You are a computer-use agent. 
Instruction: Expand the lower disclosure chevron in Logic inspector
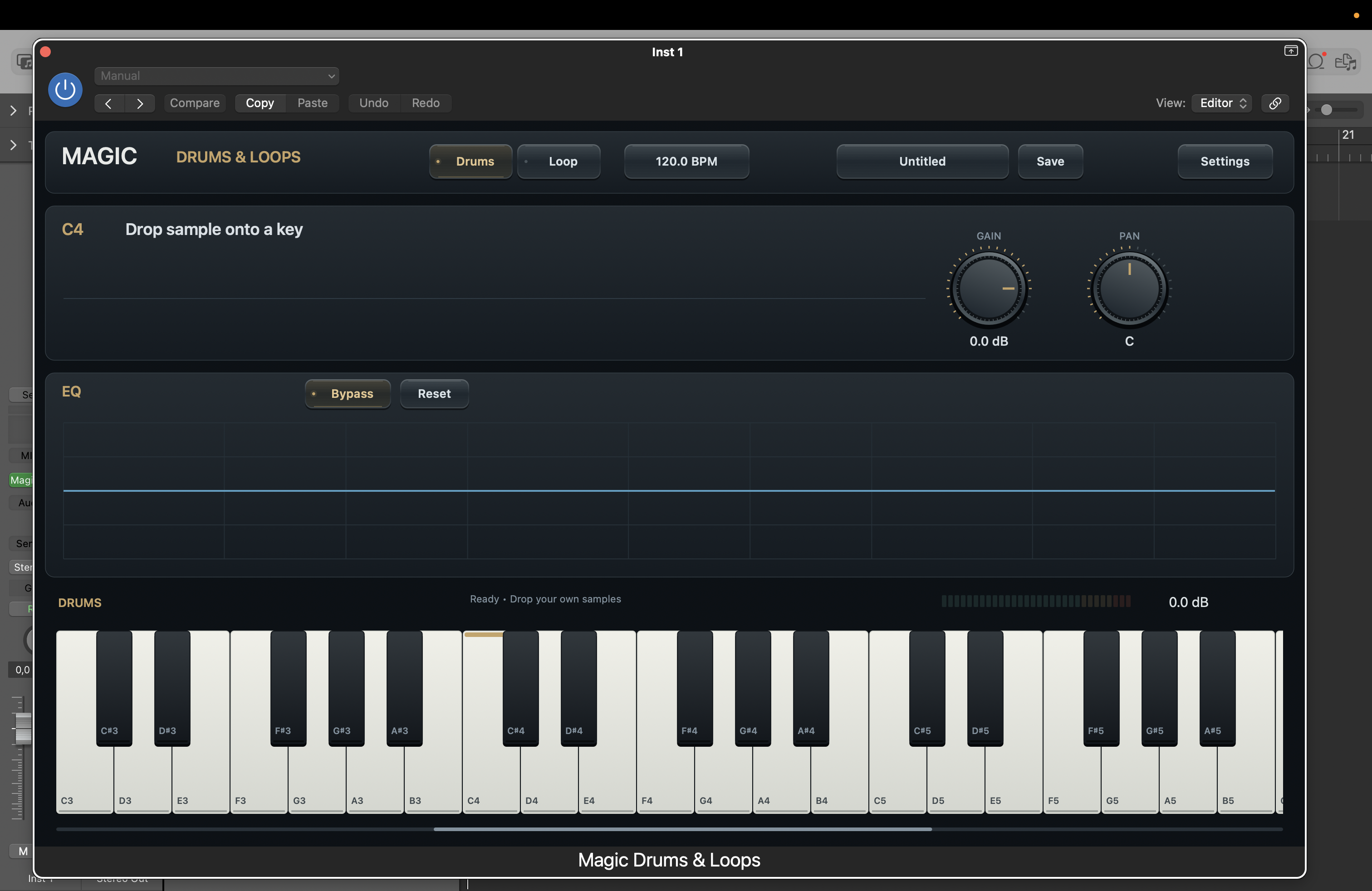[13, 145]
